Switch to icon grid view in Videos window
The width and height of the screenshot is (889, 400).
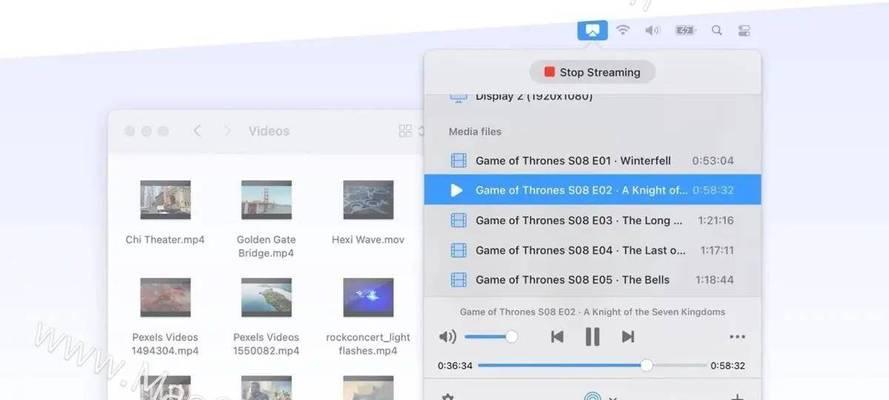[x=405, y=131]
